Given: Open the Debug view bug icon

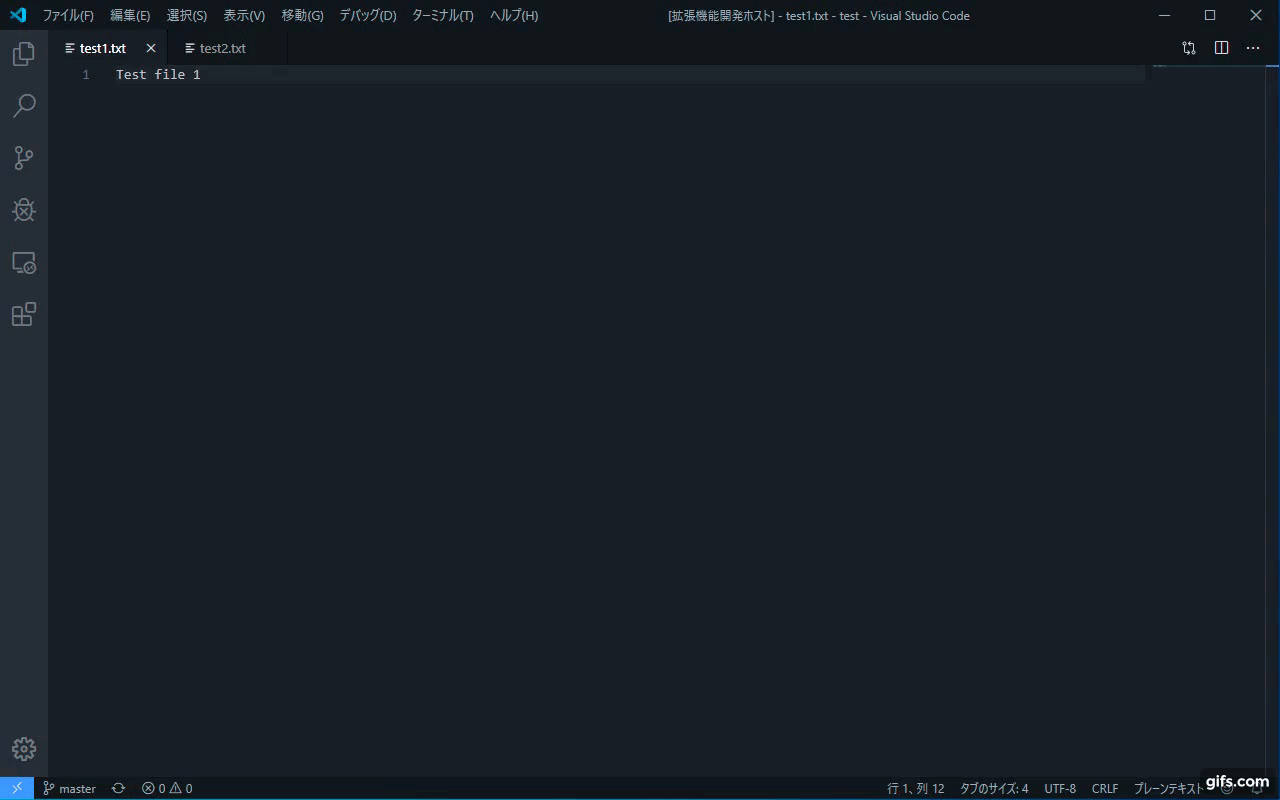Looking at the screenshot, I should 24,210.
